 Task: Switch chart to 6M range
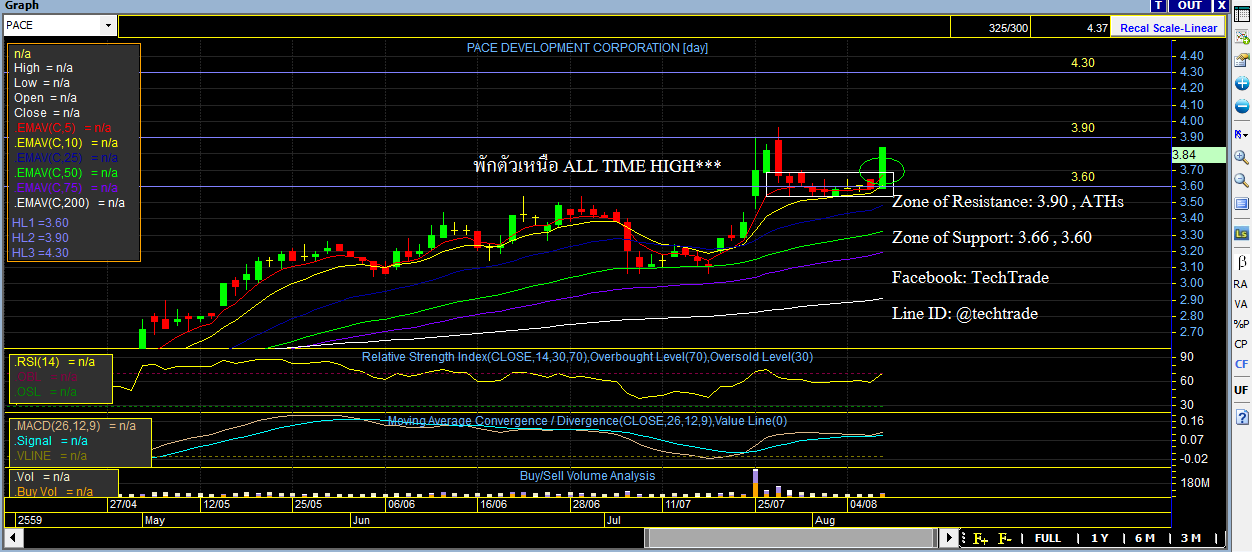click(1145, 538)
